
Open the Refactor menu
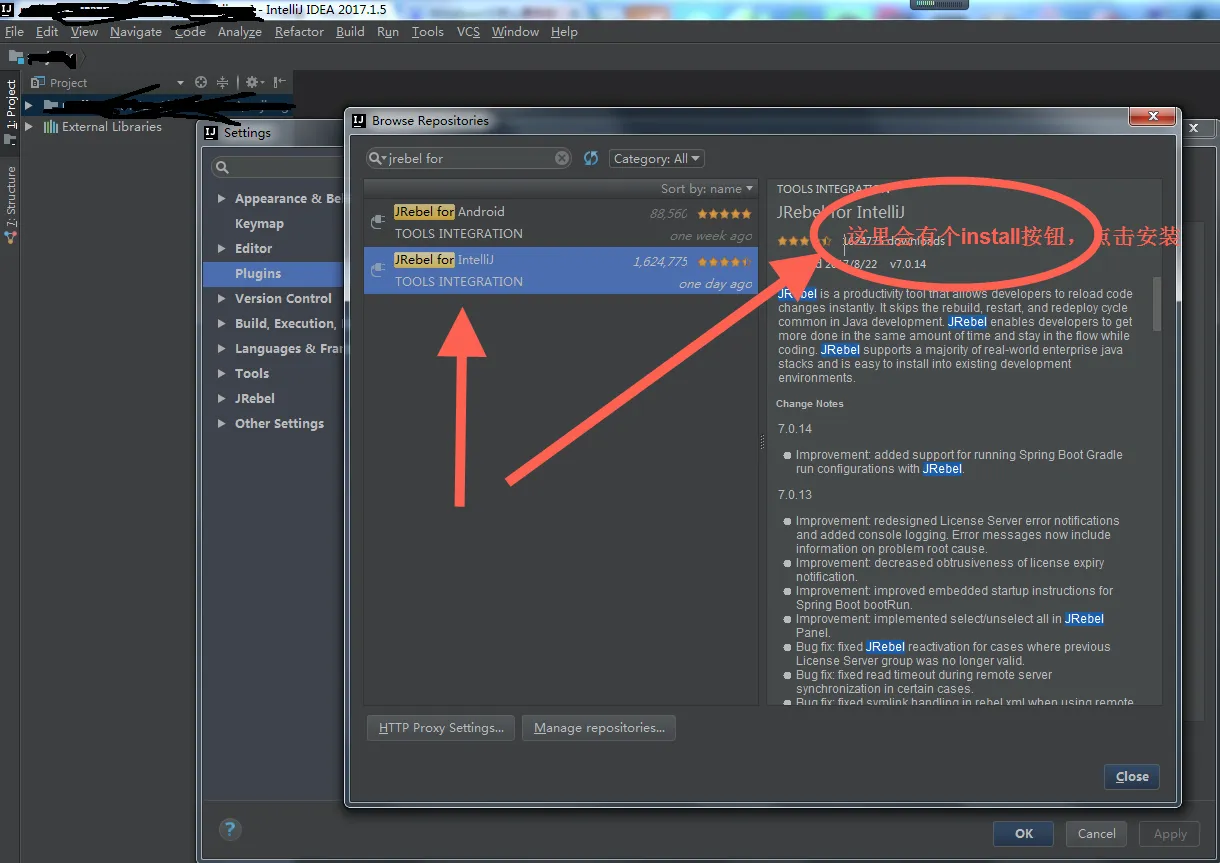point(299,32)
